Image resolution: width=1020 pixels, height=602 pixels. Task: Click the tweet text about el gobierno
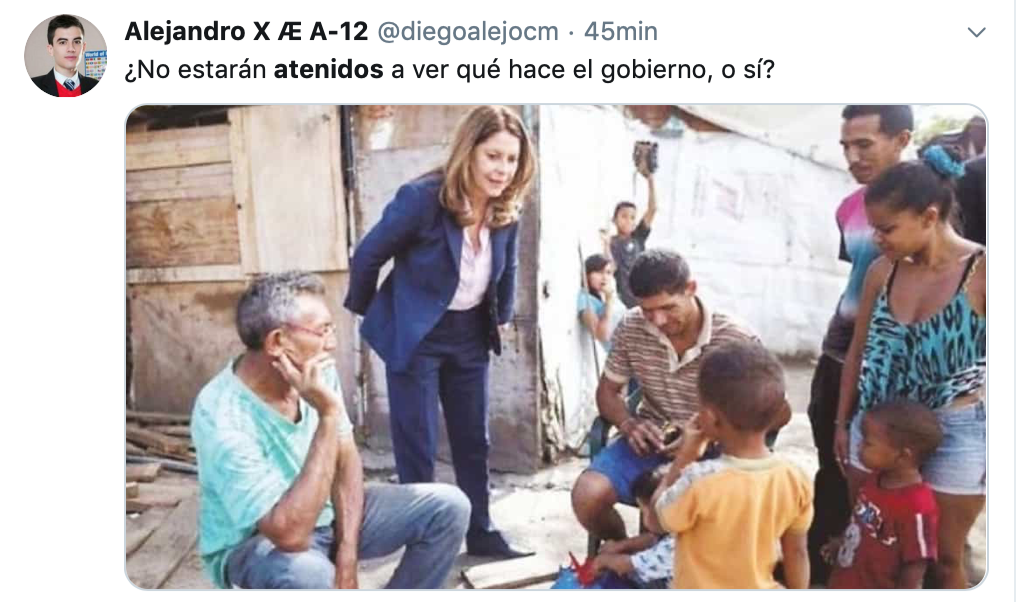450,70
